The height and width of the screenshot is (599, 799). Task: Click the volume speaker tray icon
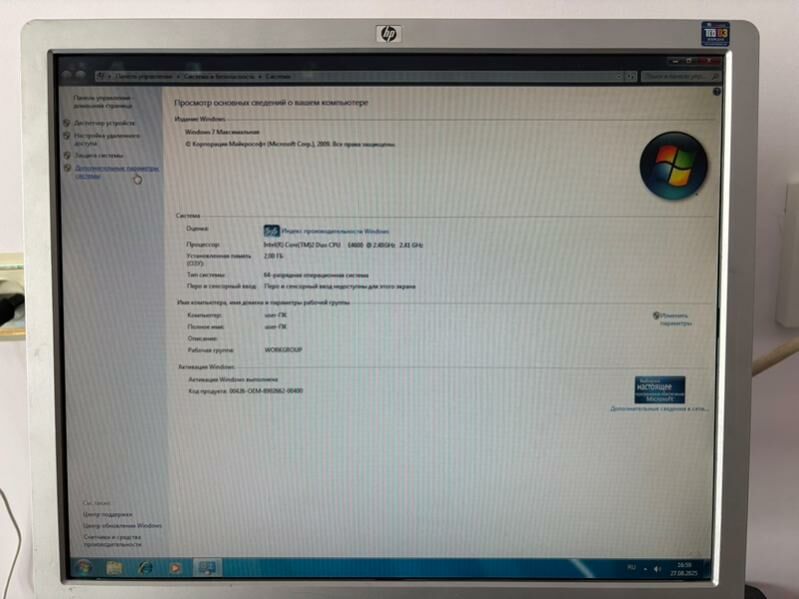657,568
